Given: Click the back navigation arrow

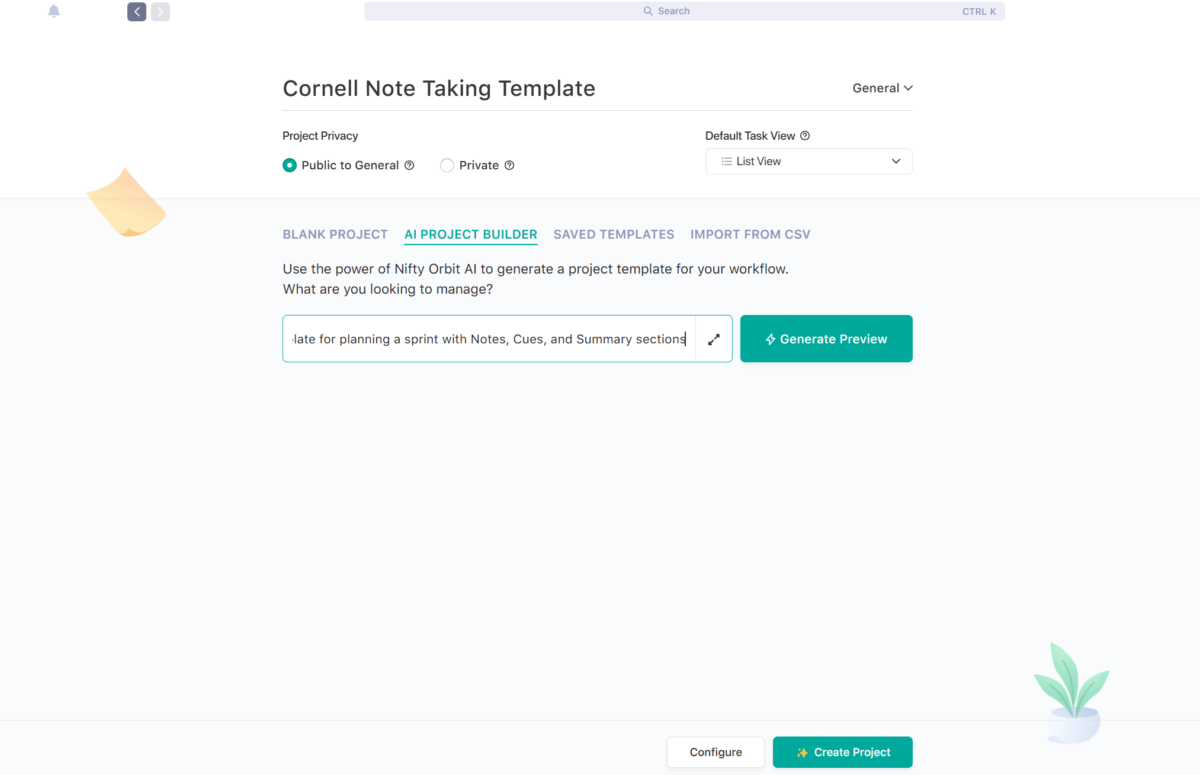Looking at the screenshot, I should 136,11.
